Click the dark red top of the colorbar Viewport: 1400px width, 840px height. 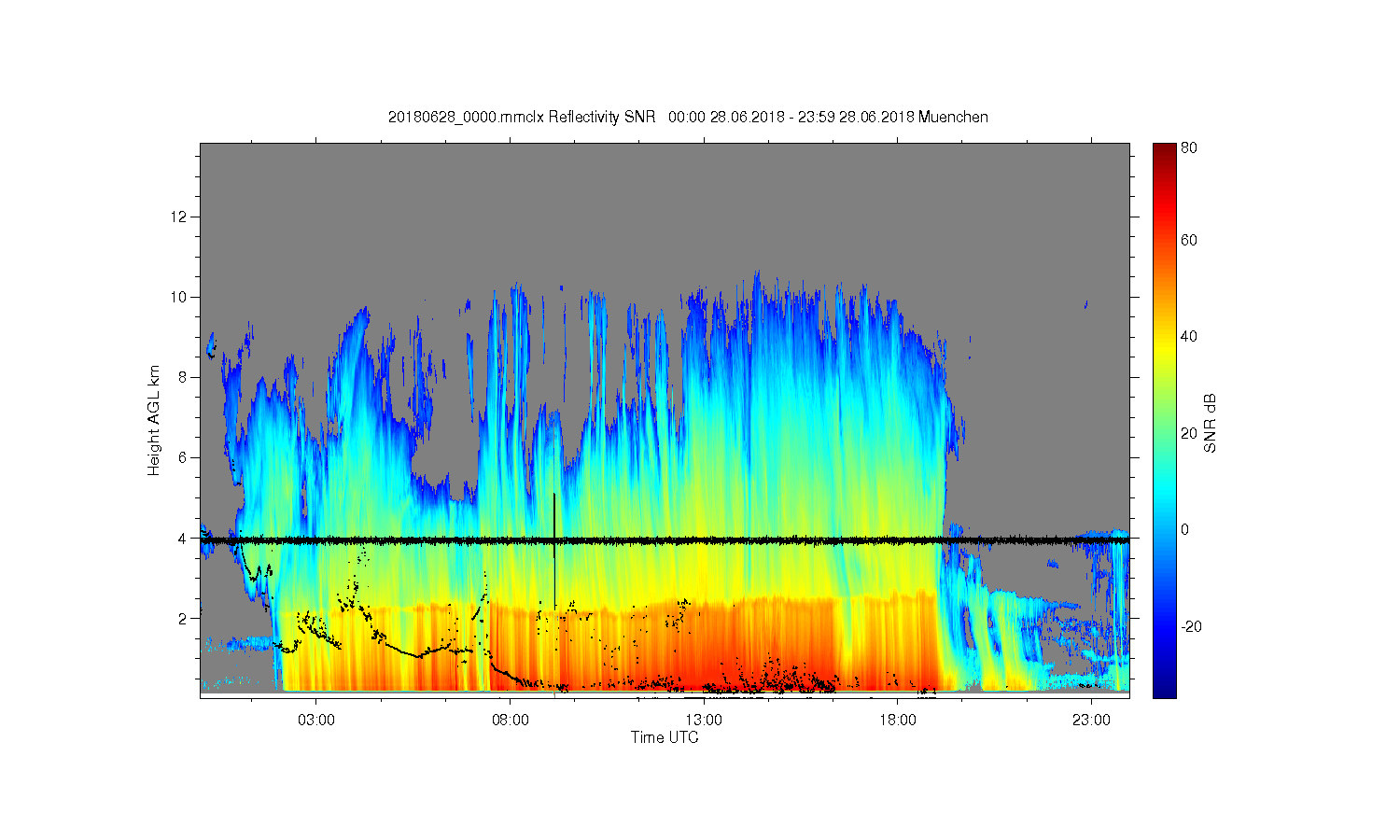1164,152
